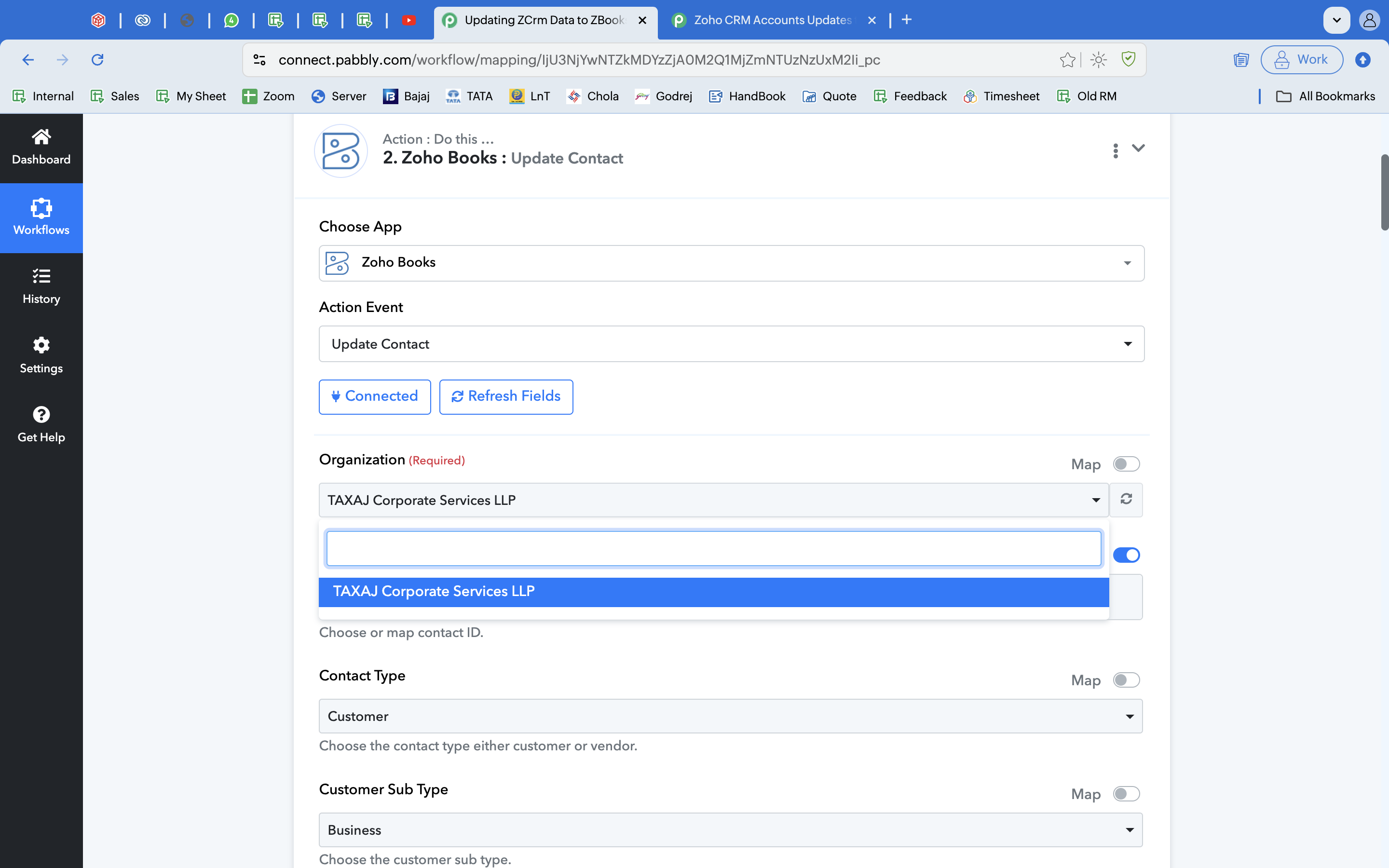This screenshot has width=1389, height=868.
Task: Switch to the pinned red cube tab
Action: pyautogui.click(x=99, y=20)
